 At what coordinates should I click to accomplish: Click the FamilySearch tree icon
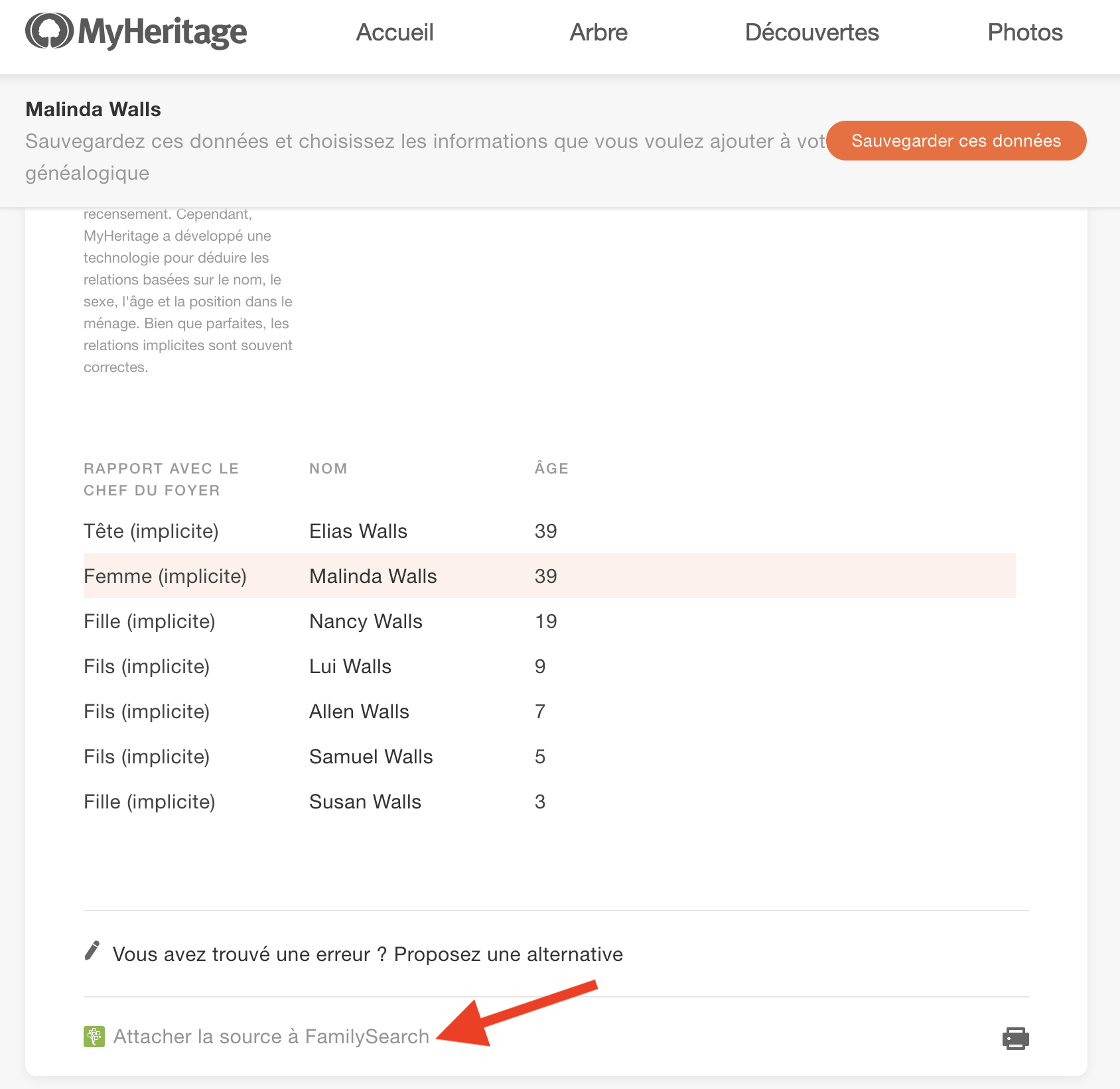coord(94,1037)
